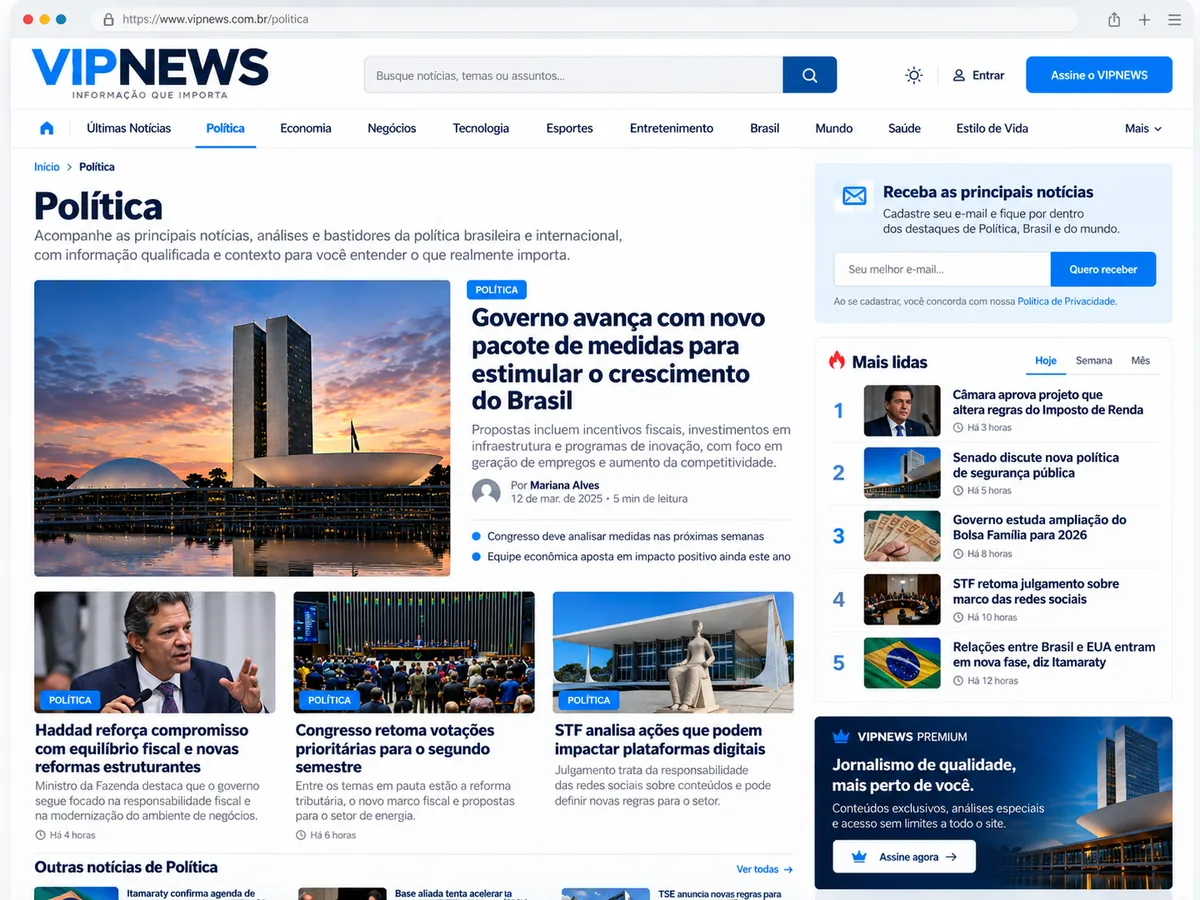The height and width of the screenshot is (900, 1200).
Task: Open a new tab with plus icon
Action: (x=1144, y=19)
